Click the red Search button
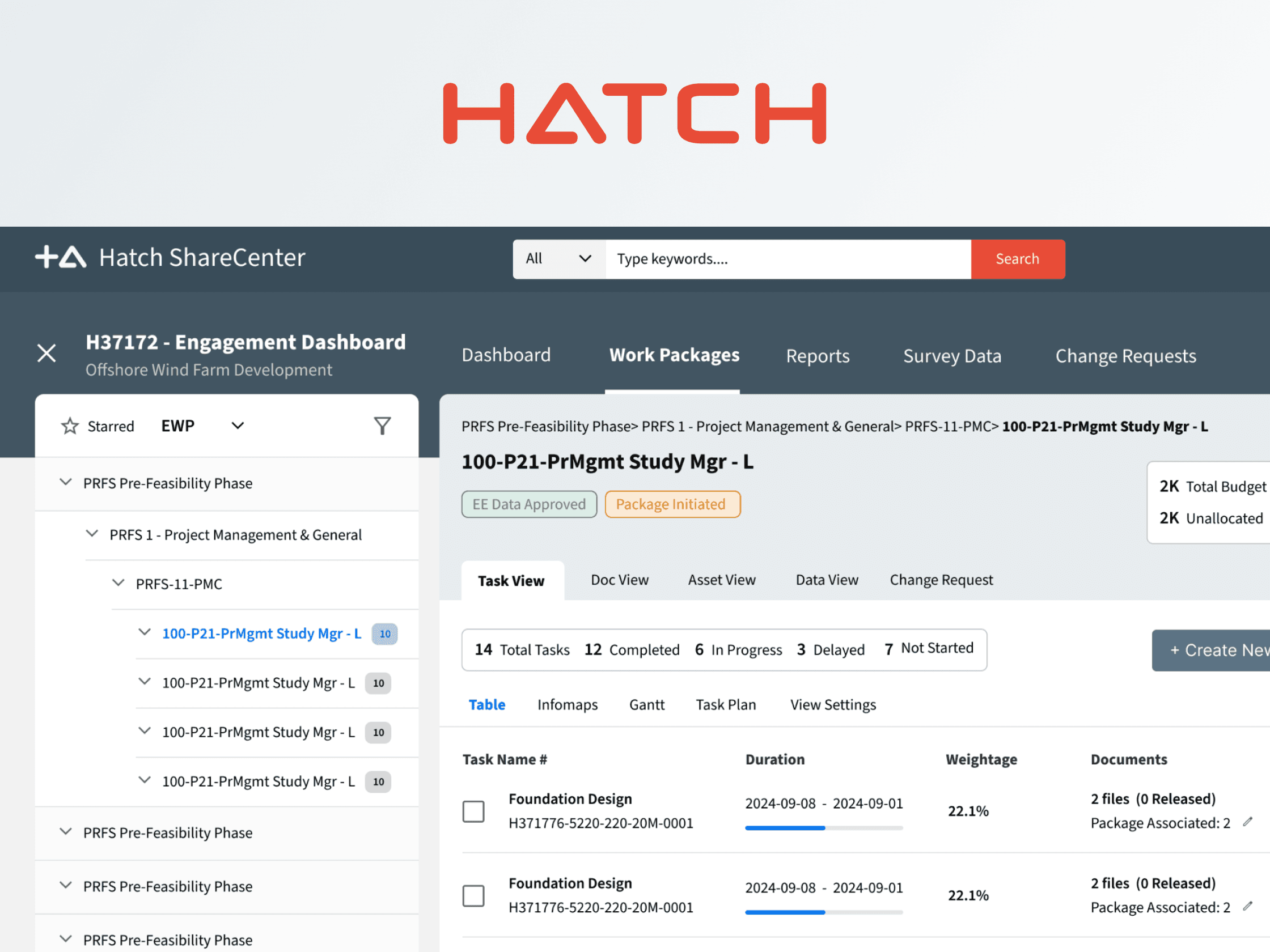 click(x=1018, y=260)
